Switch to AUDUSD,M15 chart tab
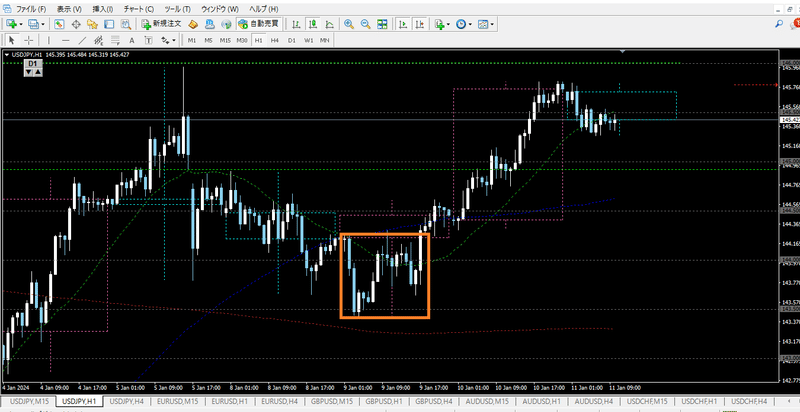The height and width of the screenshot is (412, 800). click(488, 401)
